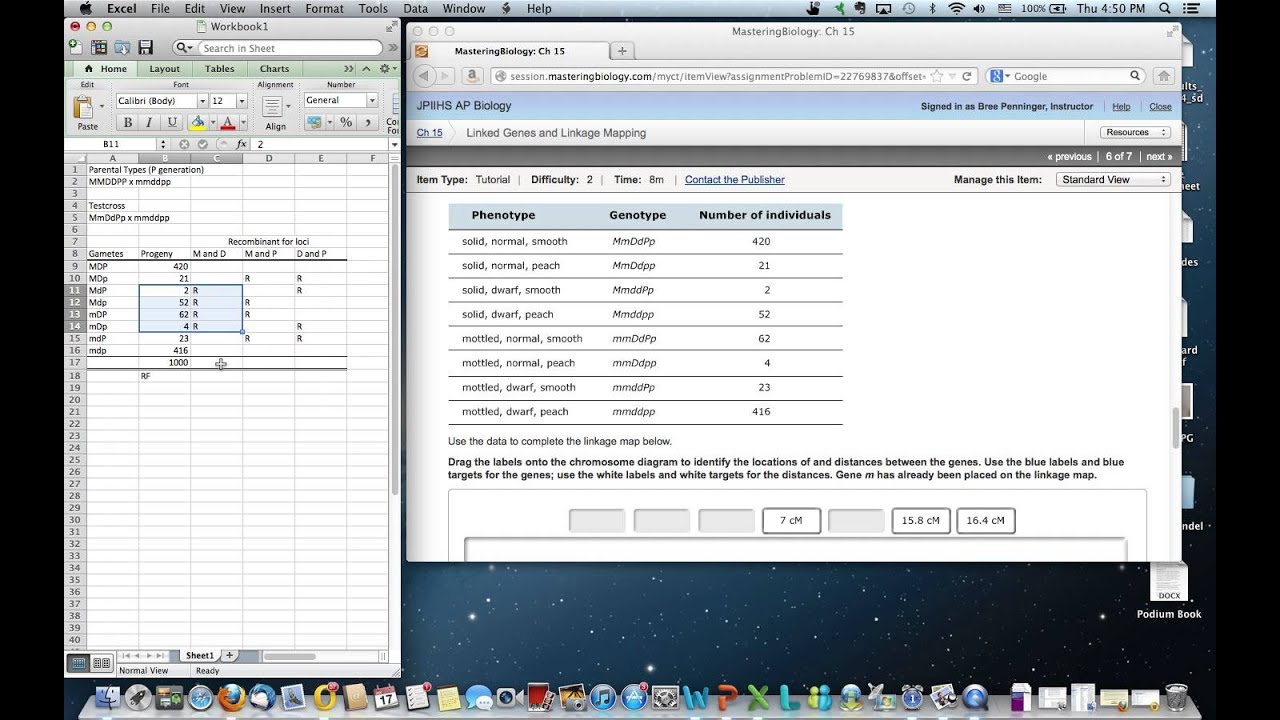Click the Align text icon

[x=272, y=108]
